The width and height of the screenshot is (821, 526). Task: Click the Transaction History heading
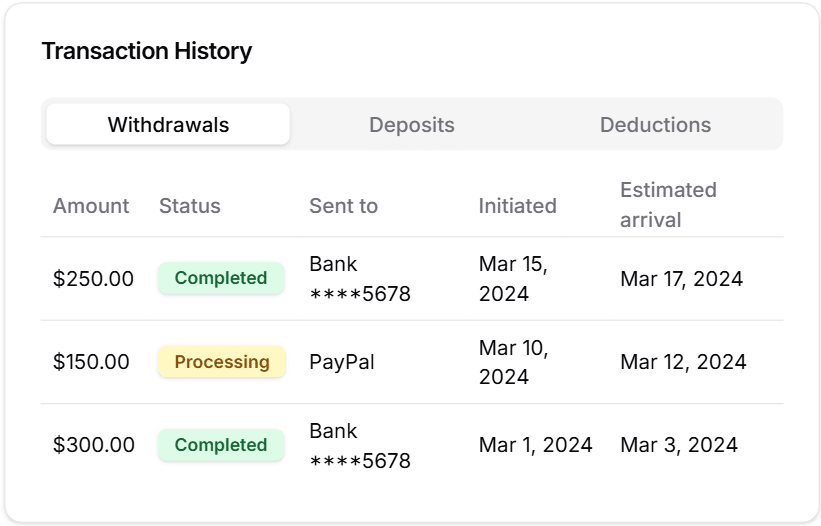coord(147,51)
